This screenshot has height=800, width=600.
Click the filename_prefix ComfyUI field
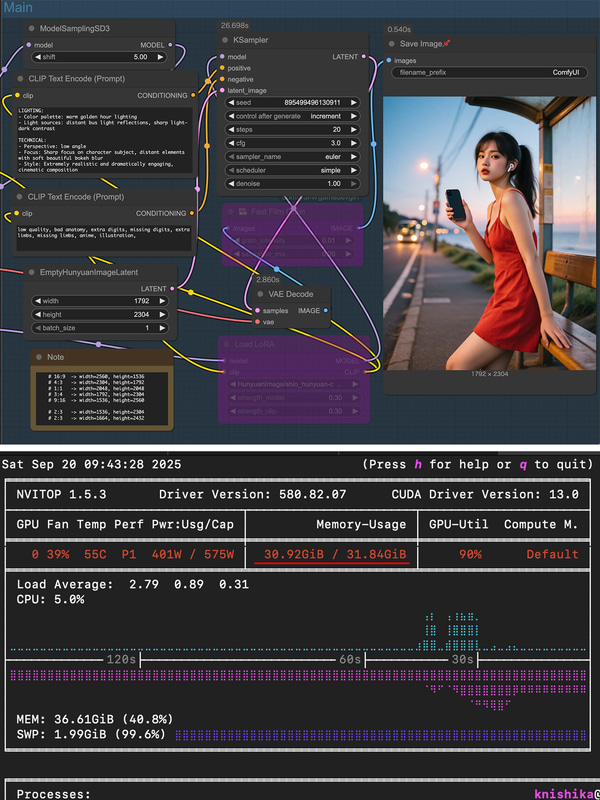(489, 72)
